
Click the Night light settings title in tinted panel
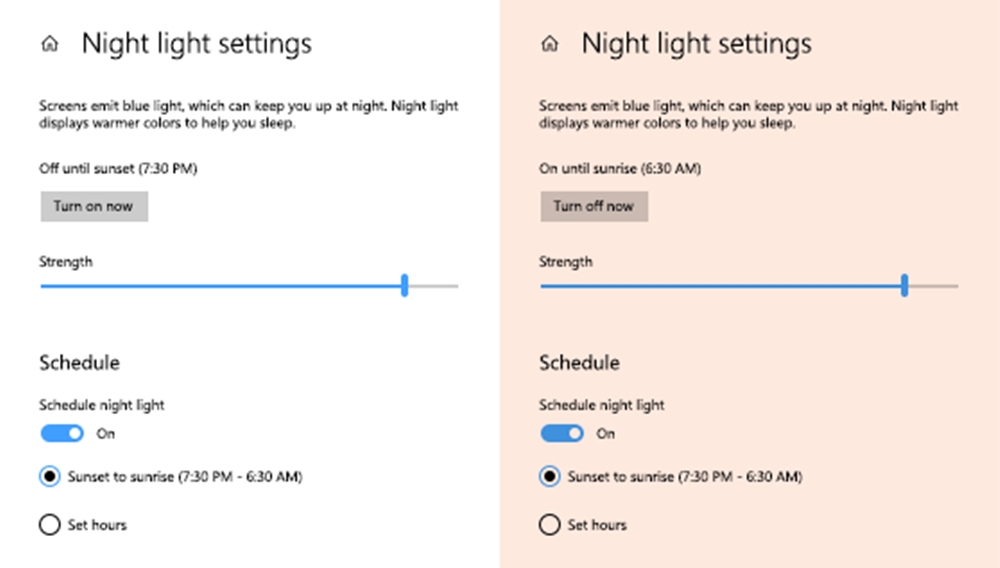tap(696, 44)
